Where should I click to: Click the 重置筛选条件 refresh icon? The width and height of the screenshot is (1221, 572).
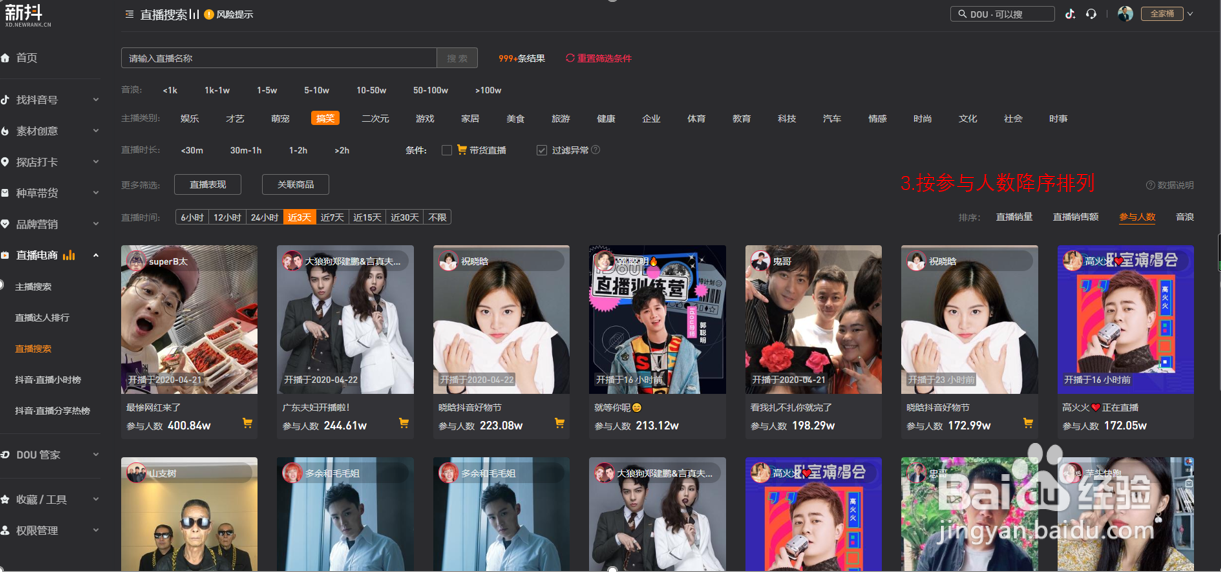click(570, 58)
